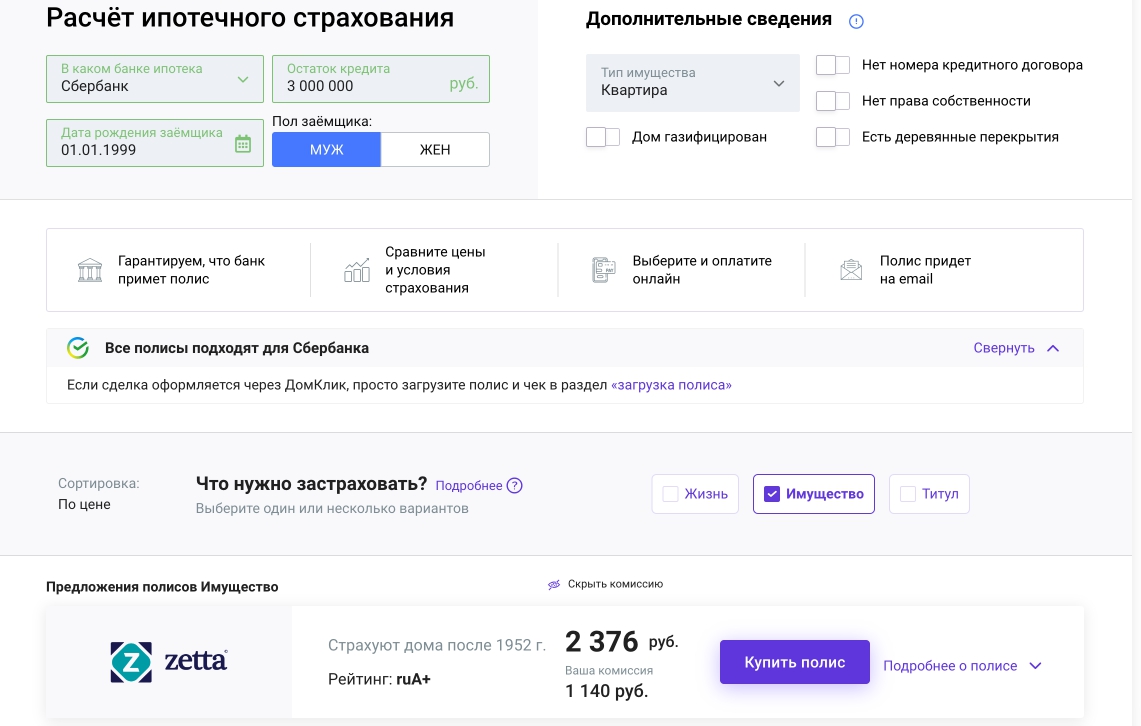Check the Жизнь insurance option

click(695, 494)
